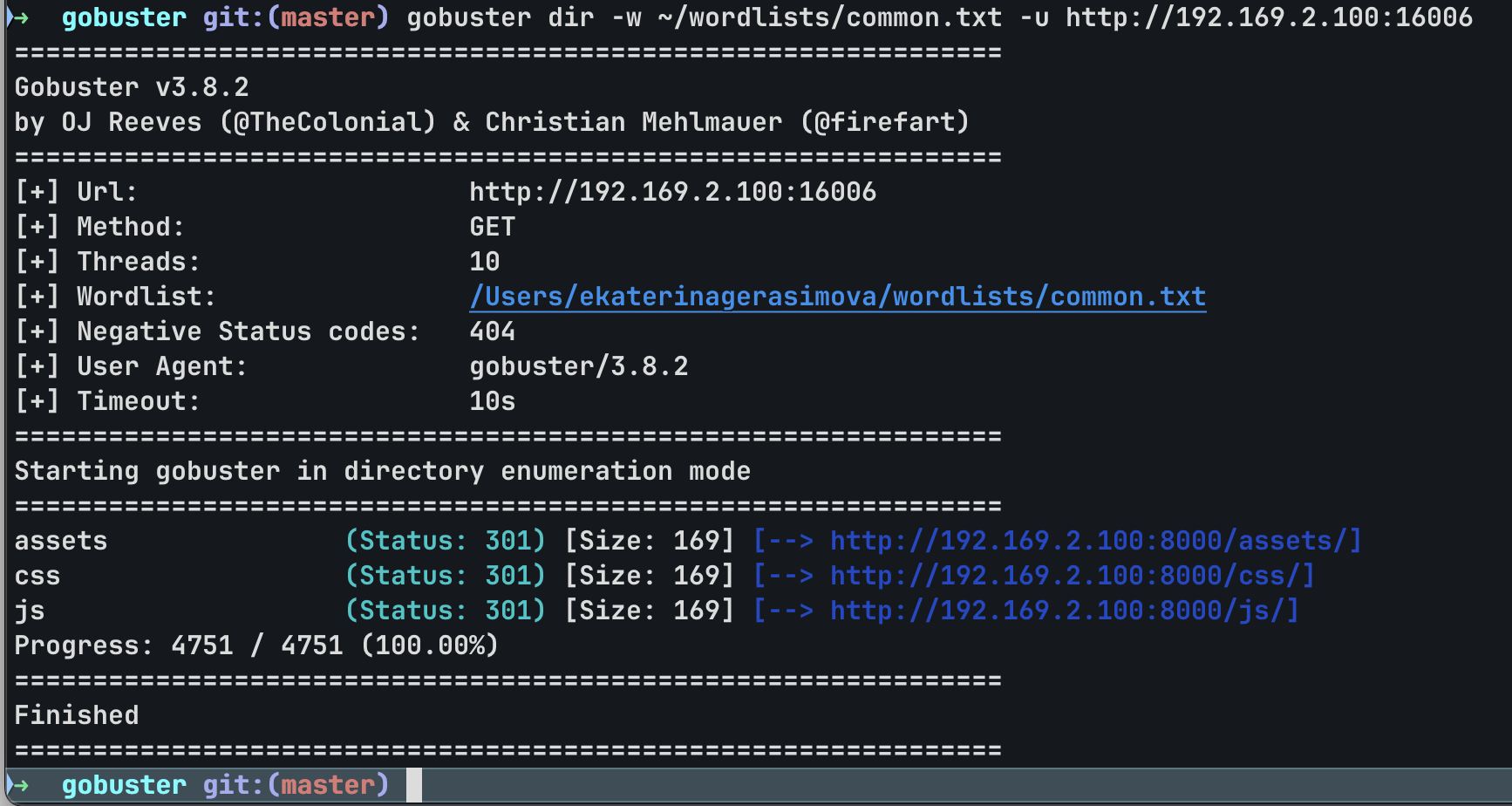Click the Progress 4751 / 4751 line

click(256, 645)
